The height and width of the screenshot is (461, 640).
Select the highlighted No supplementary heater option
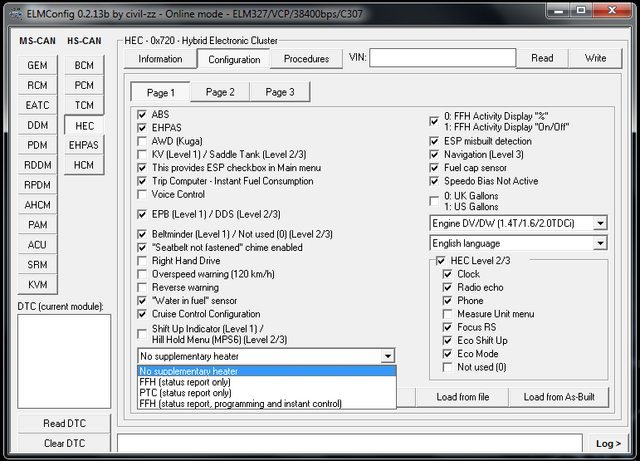267,371
